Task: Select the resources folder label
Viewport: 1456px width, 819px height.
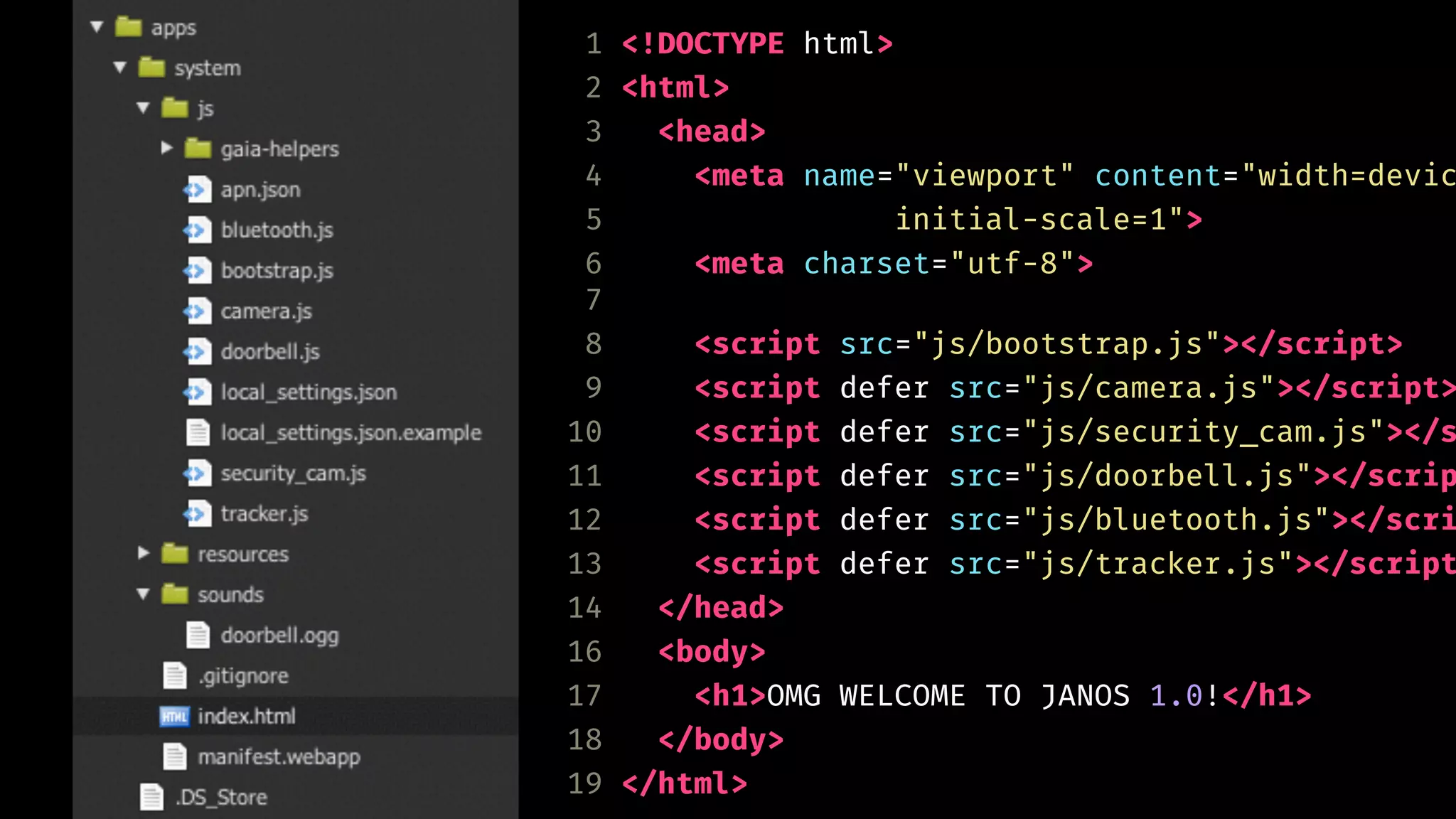Action: pos(243,555)
